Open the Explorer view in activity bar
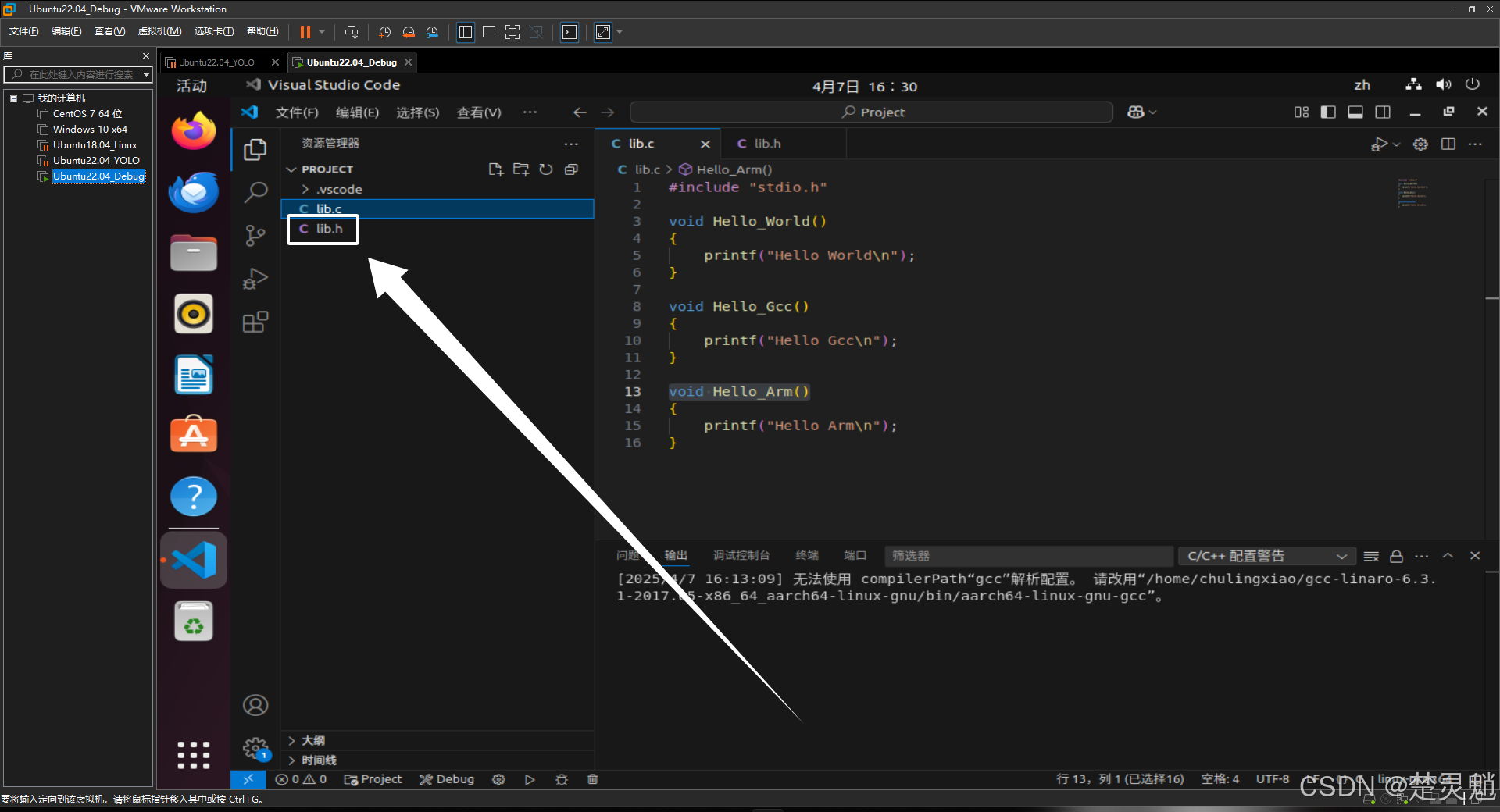 (255, 149)
